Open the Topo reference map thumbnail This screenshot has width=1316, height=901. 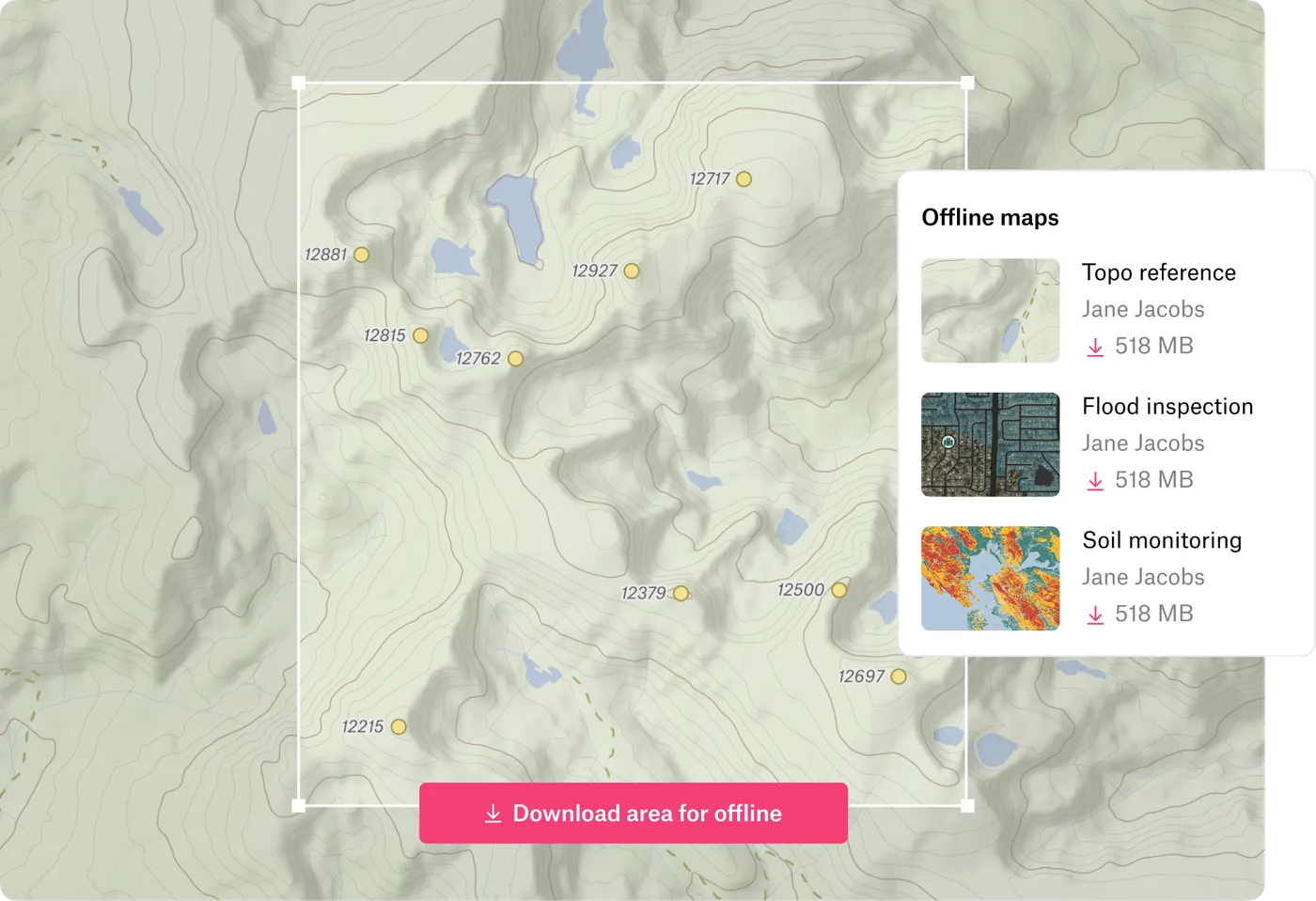coord(990,310)
